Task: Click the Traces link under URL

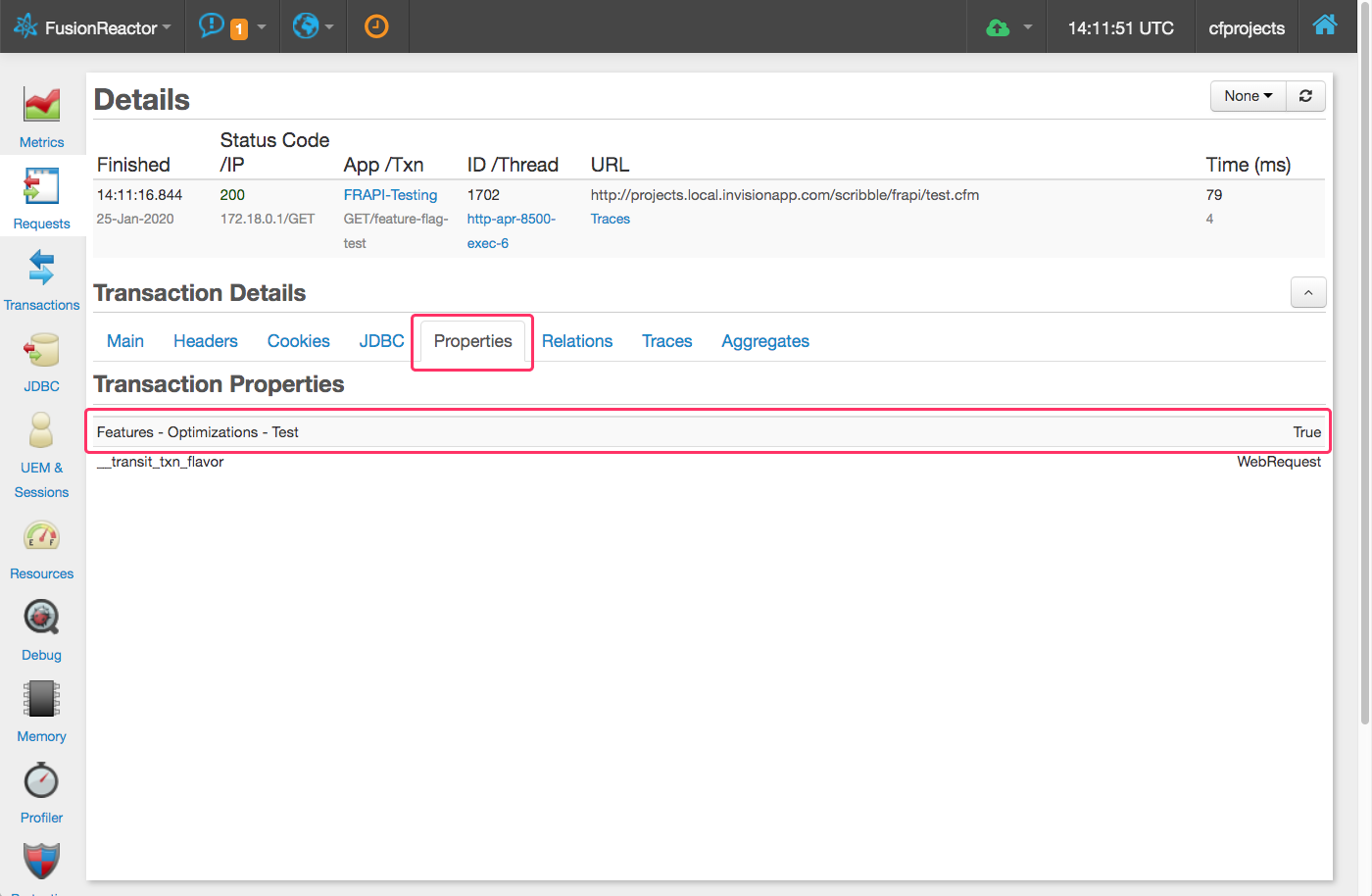Action: click(x=610, y=219)
